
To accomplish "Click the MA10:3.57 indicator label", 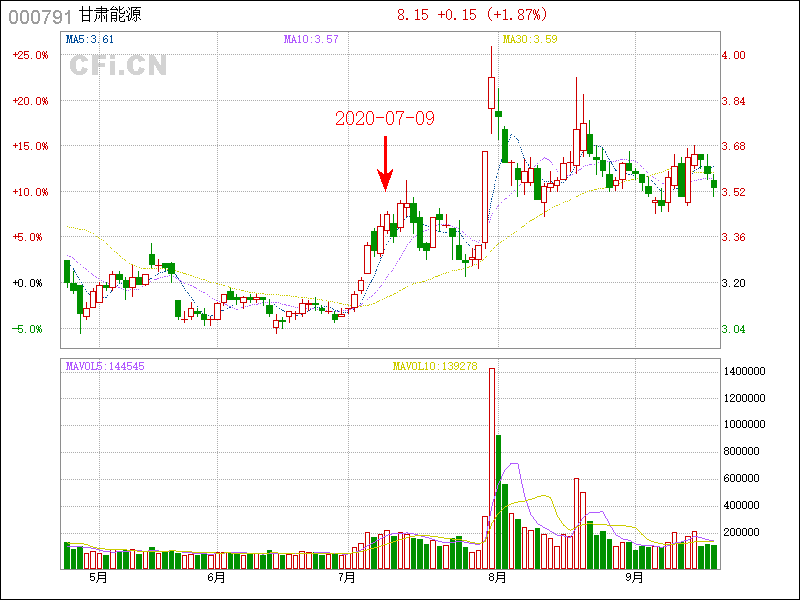I will point(311,40).
